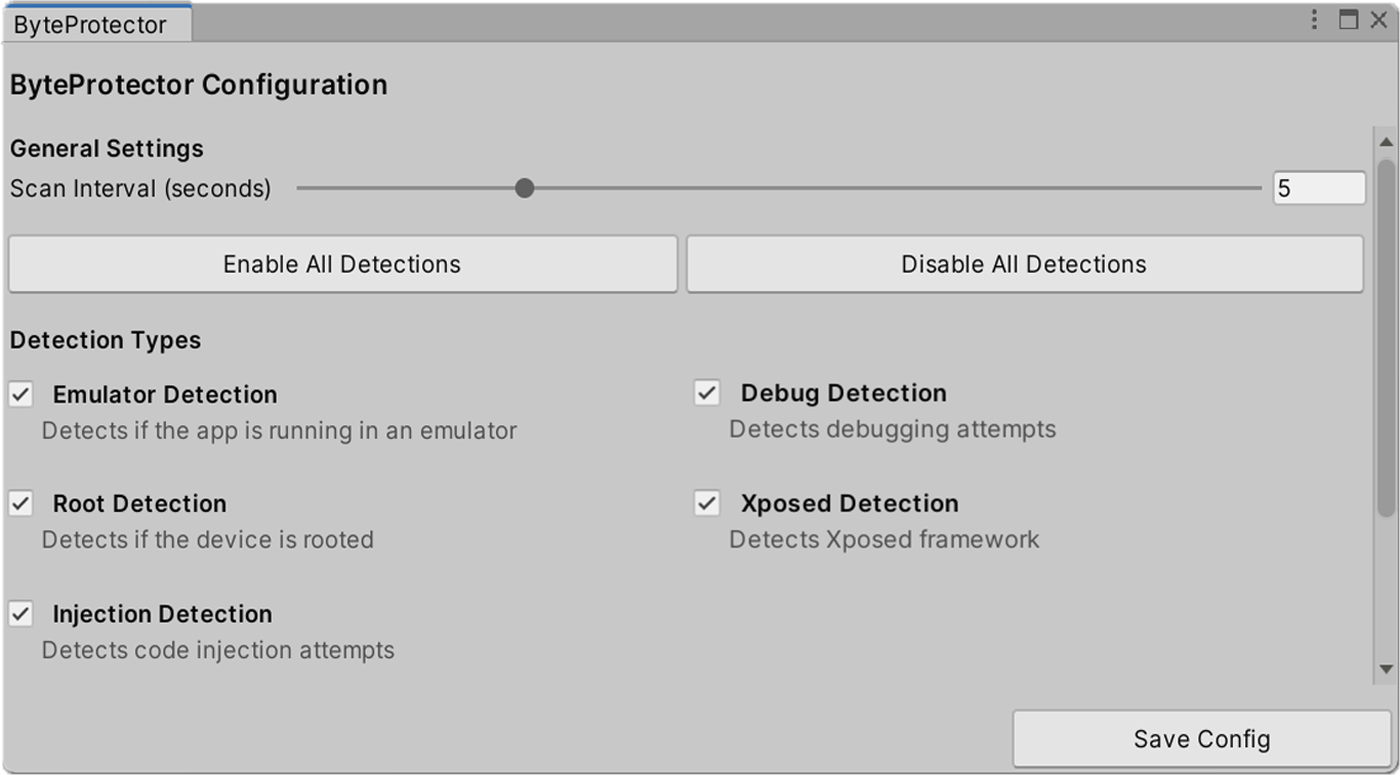Select the ByteProtector tab
Viewport: 1400px width, 775px height.
pyautogui.click(x=95, y=24)
